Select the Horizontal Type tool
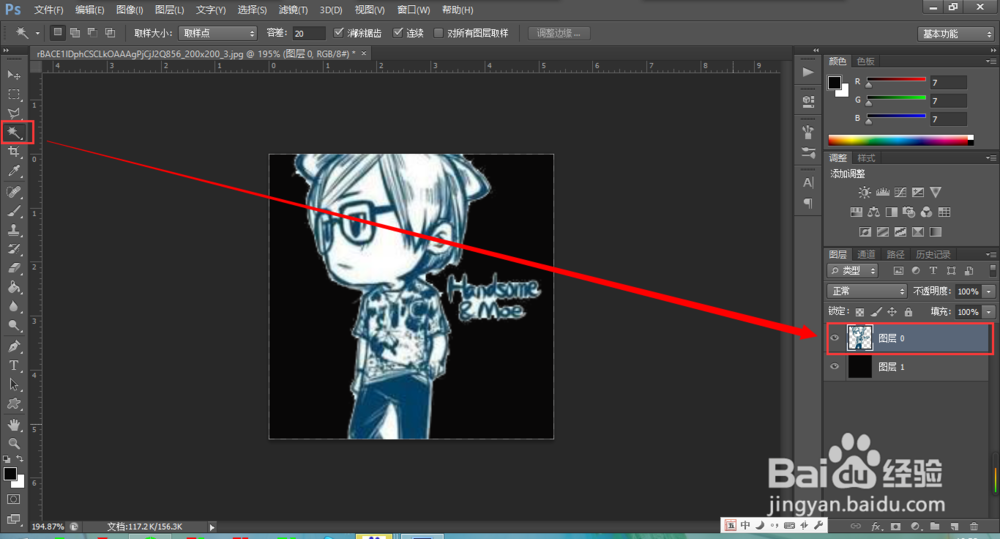Viewport: 1000px width, 539px height. point(13,365)
